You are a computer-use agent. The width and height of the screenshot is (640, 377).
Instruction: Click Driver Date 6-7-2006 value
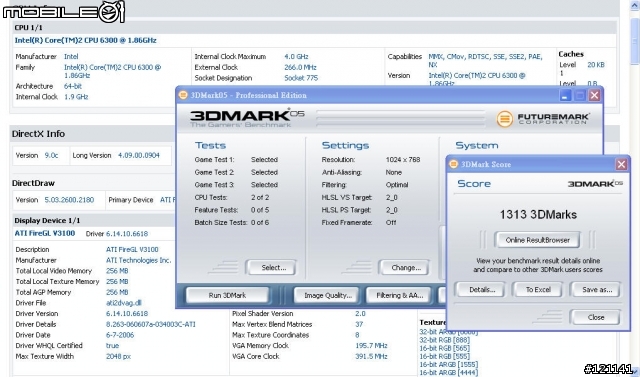tap(120, 335)
